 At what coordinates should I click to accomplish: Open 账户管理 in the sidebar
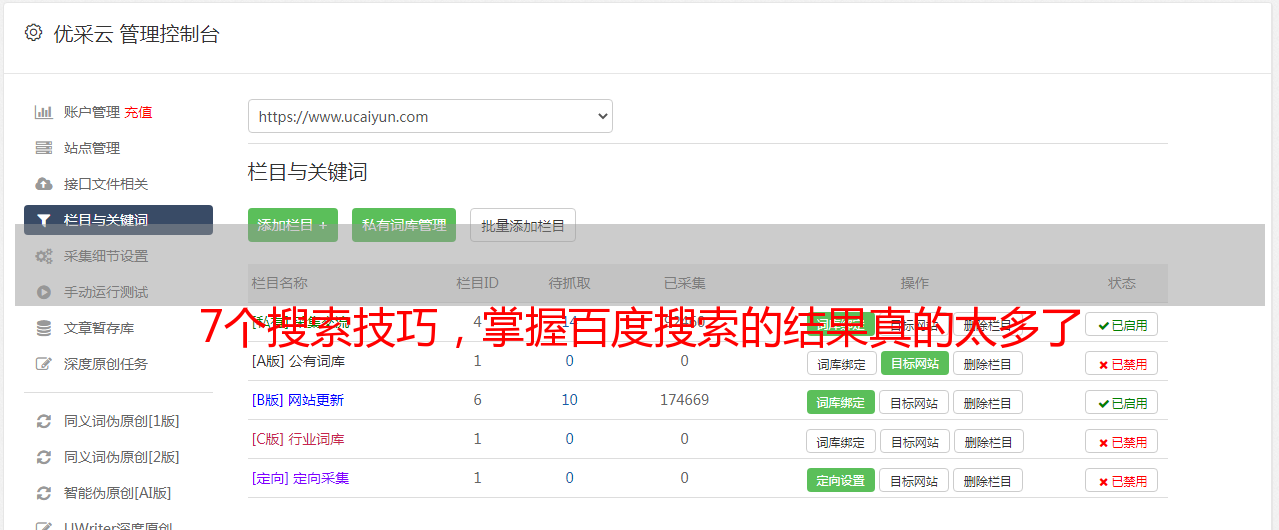point(92,112)
